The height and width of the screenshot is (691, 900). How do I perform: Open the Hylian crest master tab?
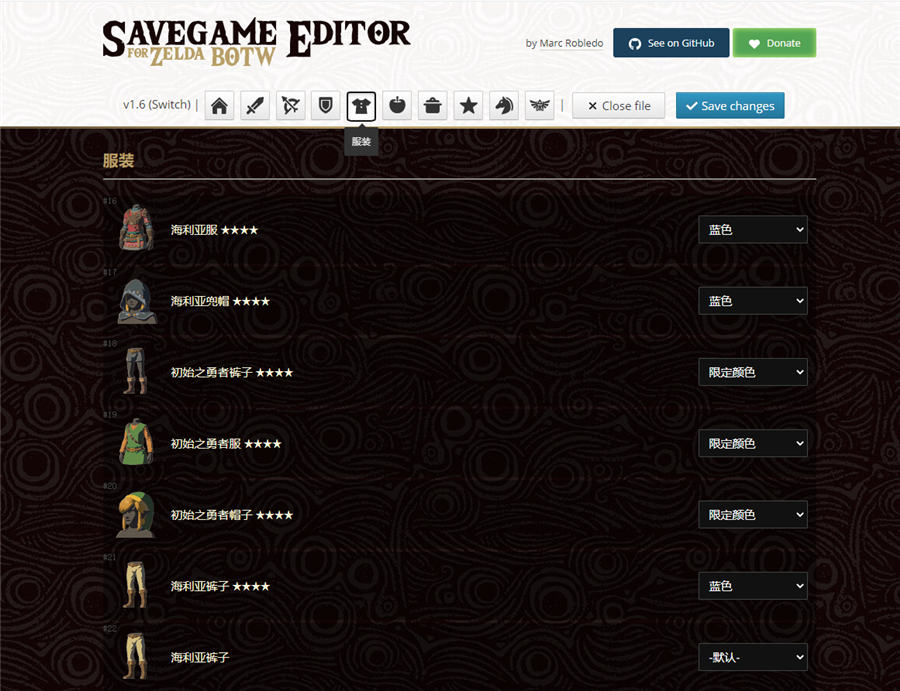point(540,106)
